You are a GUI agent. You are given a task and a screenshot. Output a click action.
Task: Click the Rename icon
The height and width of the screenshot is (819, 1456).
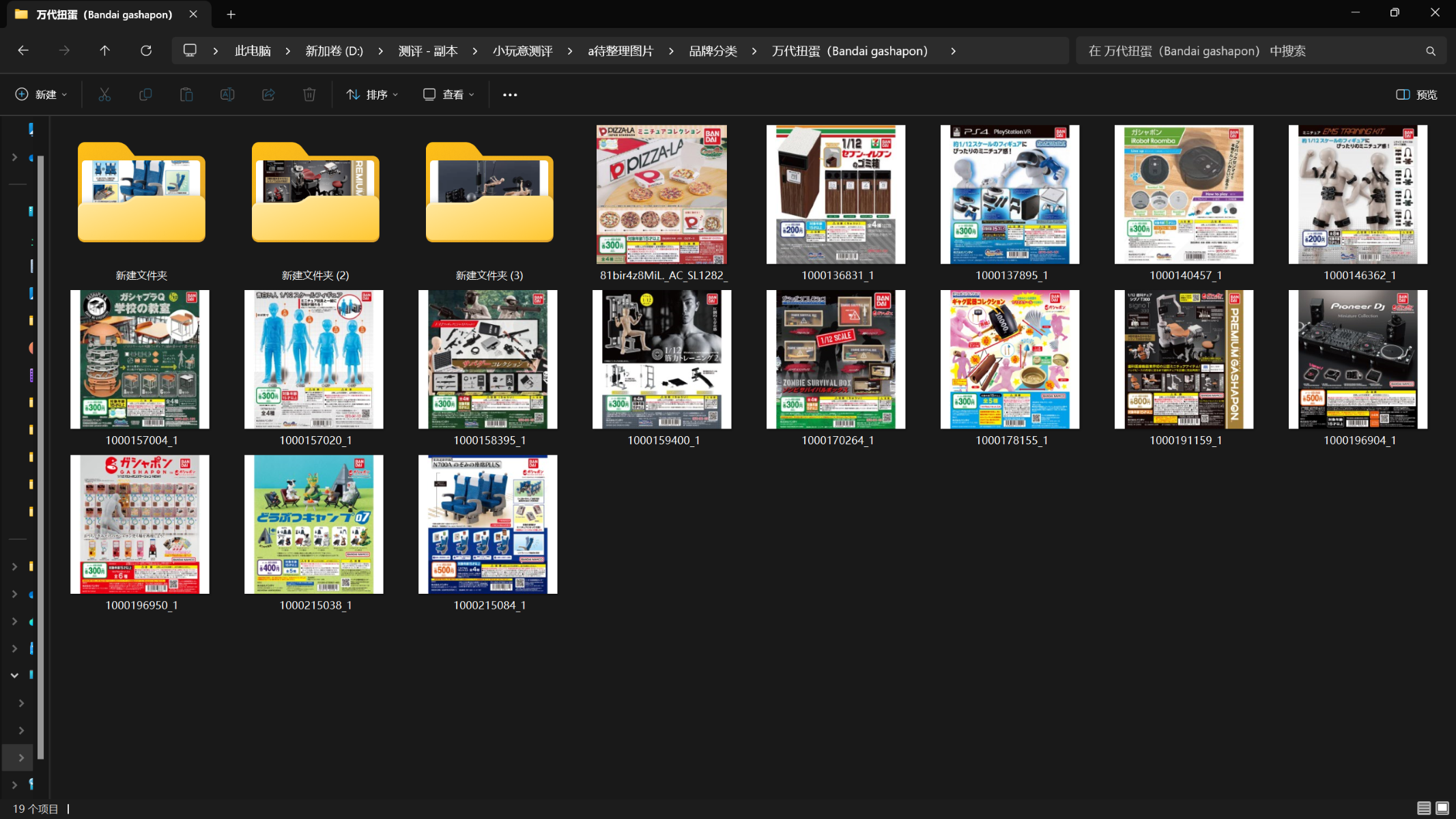coord(227,94)
